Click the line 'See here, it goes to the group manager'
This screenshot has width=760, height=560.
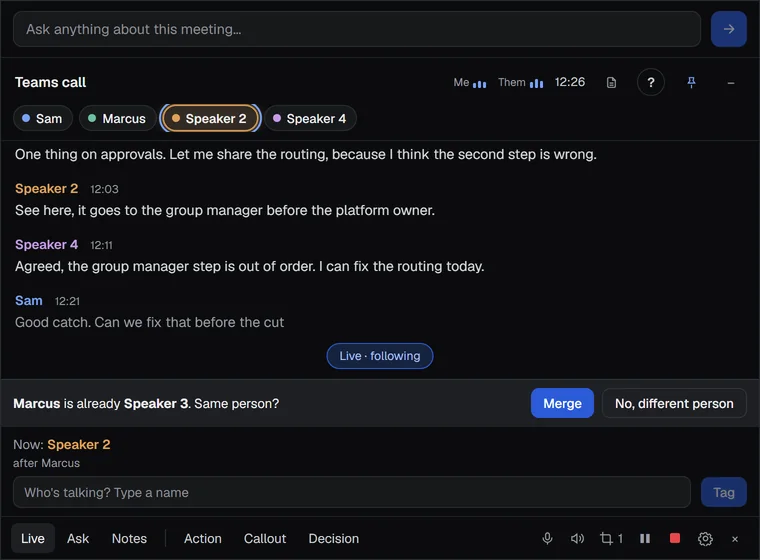(x=225, y=210)
